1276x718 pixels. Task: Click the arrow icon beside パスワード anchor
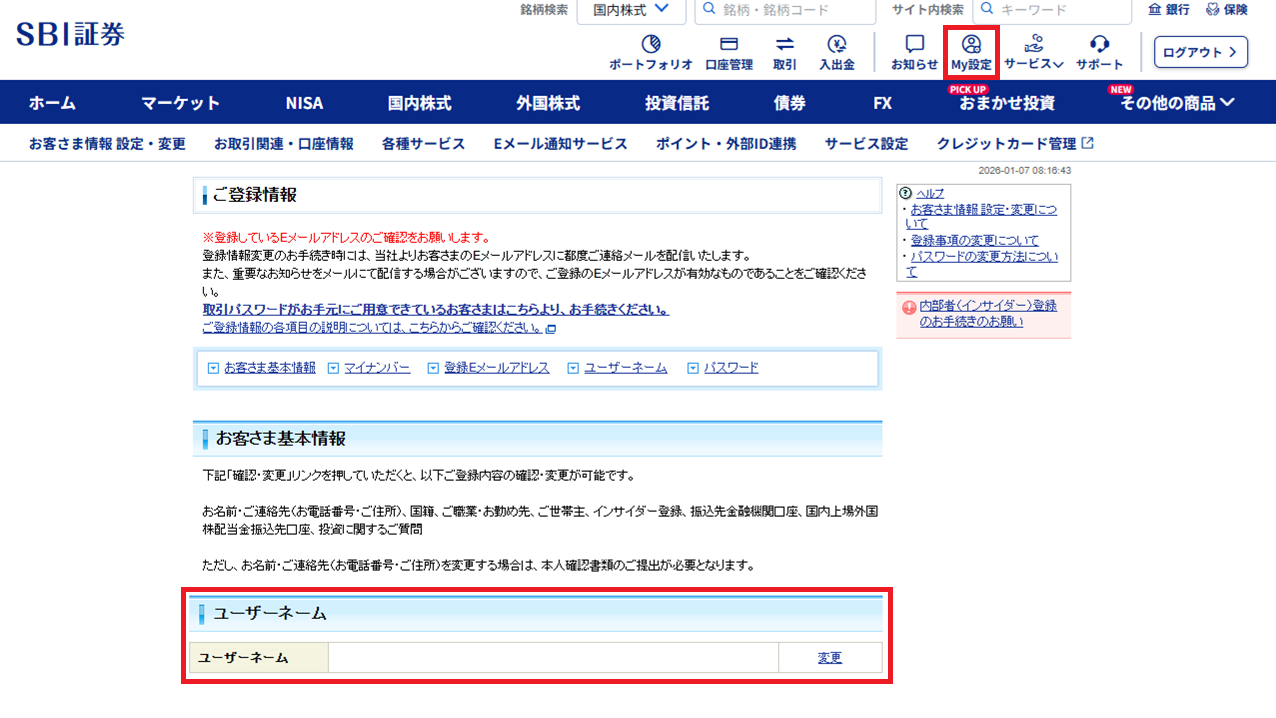(x=693, y=368)
